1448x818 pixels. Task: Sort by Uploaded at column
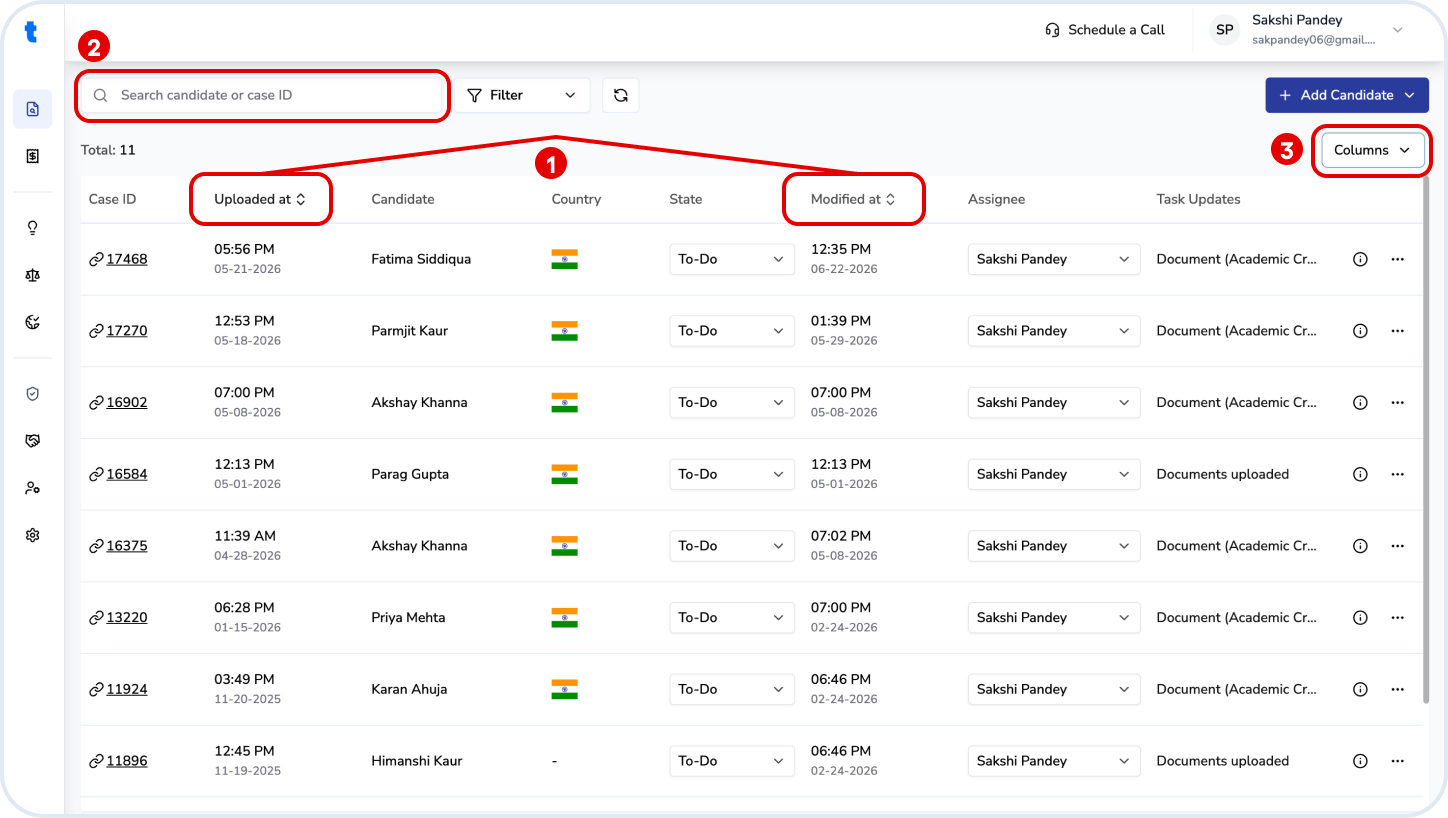(x=260, y=199)
